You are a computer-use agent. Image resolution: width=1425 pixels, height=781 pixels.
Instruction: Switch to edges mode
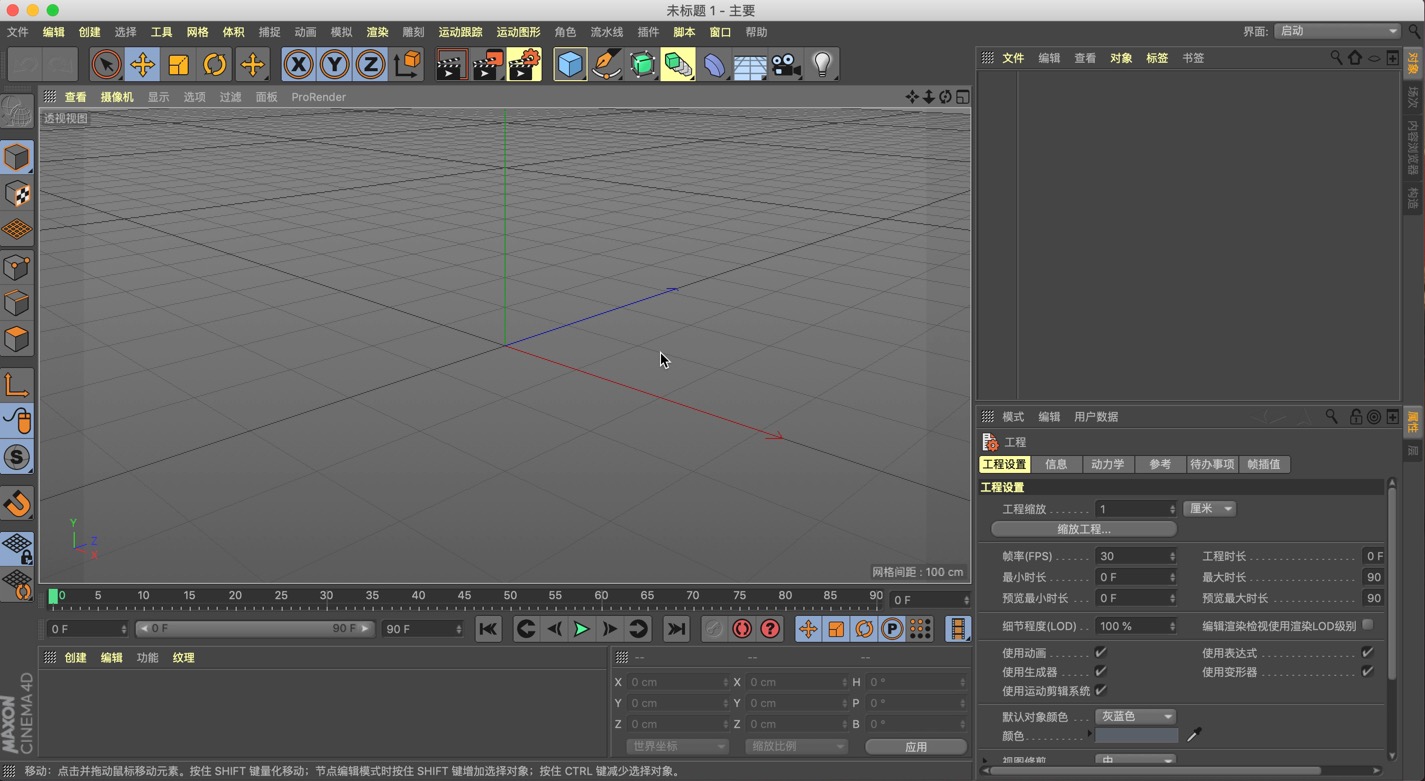tap(17, 303)
